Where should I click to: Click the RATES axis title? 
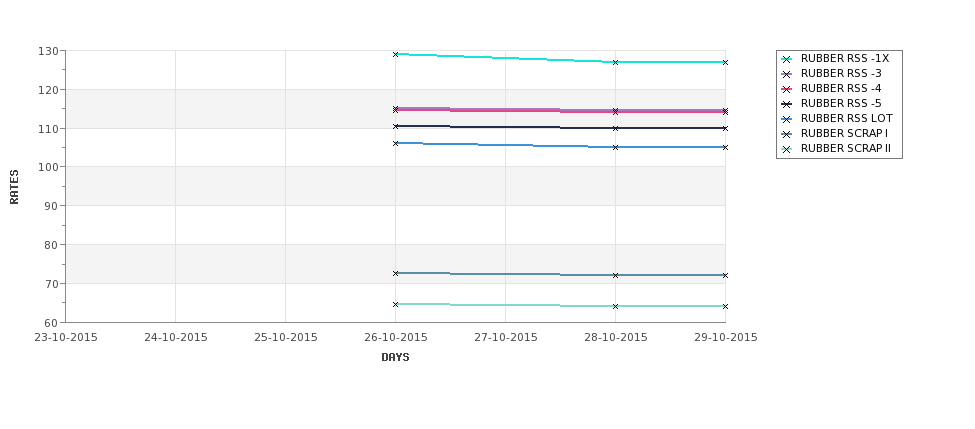click(14, 187)
